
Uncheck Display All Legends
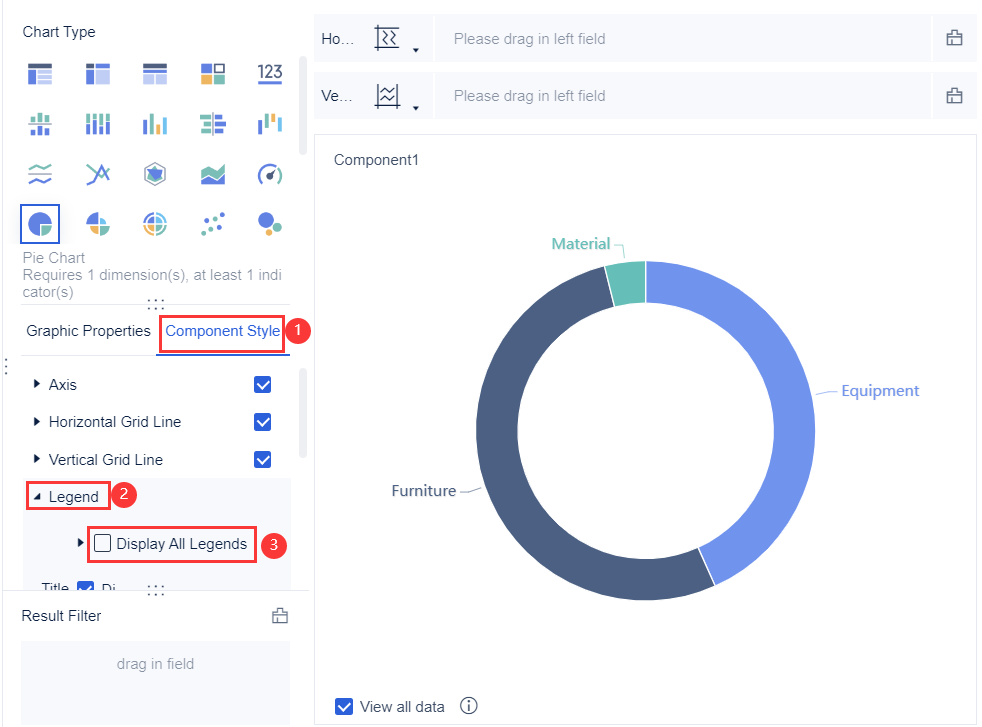click(x=102, y=543)
